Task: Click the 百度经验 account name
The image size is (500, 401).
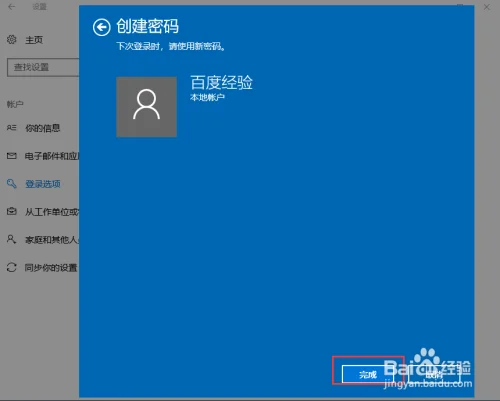Action: pyautogui.click(x=221, y=83)
